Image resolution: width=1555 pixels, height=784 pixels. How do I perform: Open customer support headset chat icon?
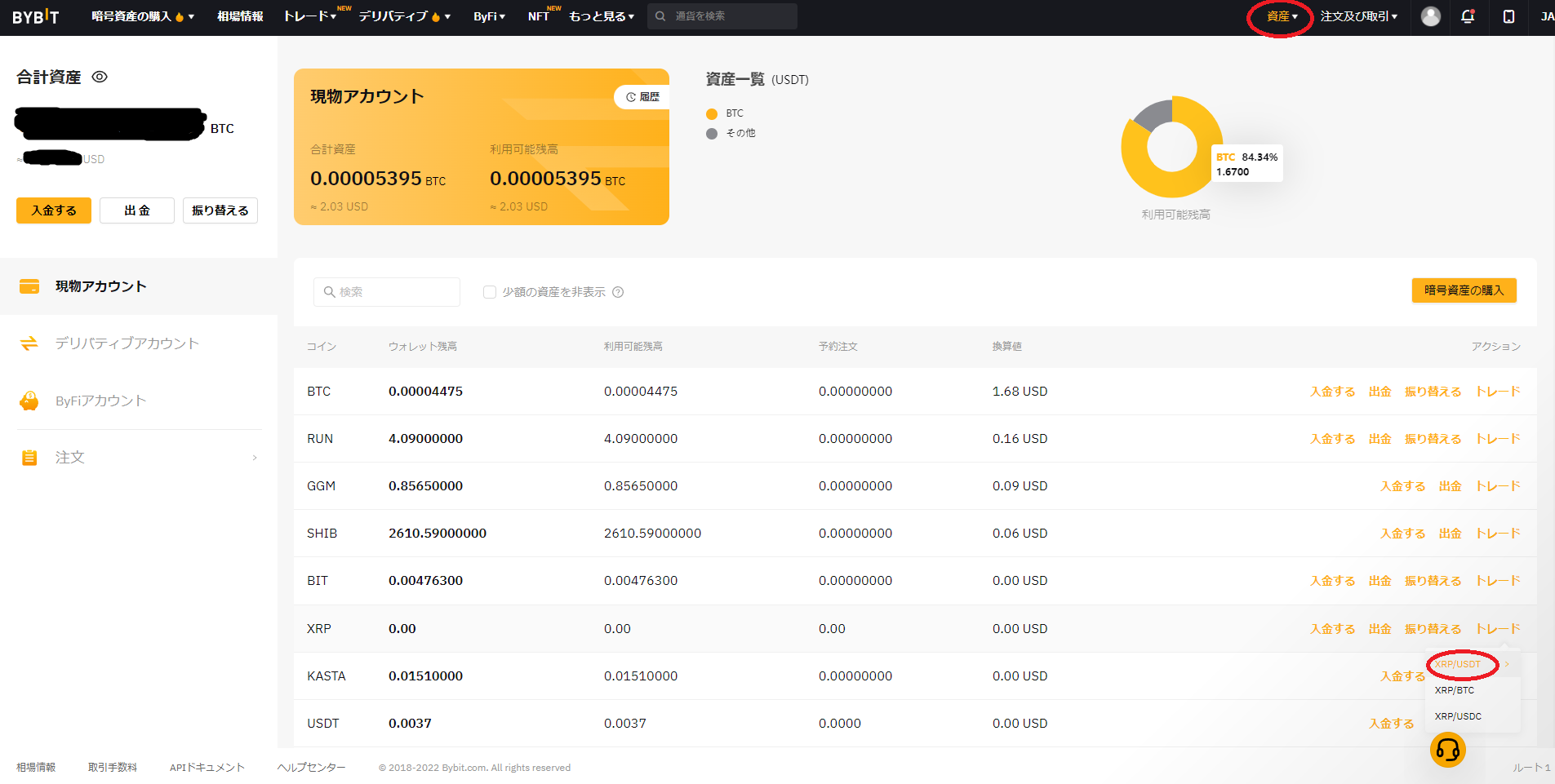click(1448, 749)
